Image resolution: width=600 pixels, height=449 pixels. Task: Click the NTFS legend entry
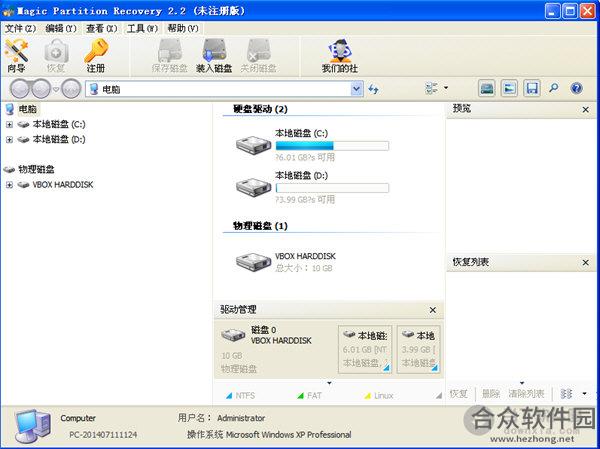coord(240,395)
